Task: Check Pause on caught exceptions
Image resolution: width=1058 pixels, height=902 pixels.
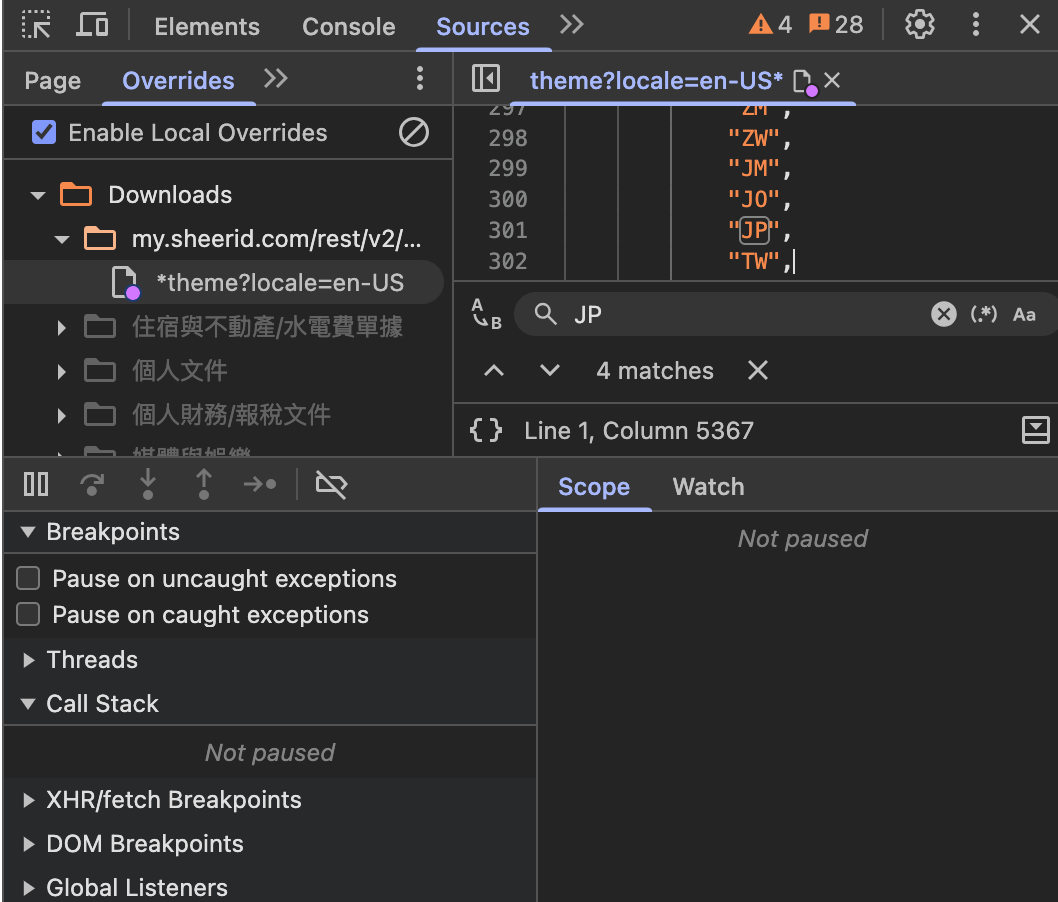Action: [x=28, y=614]
